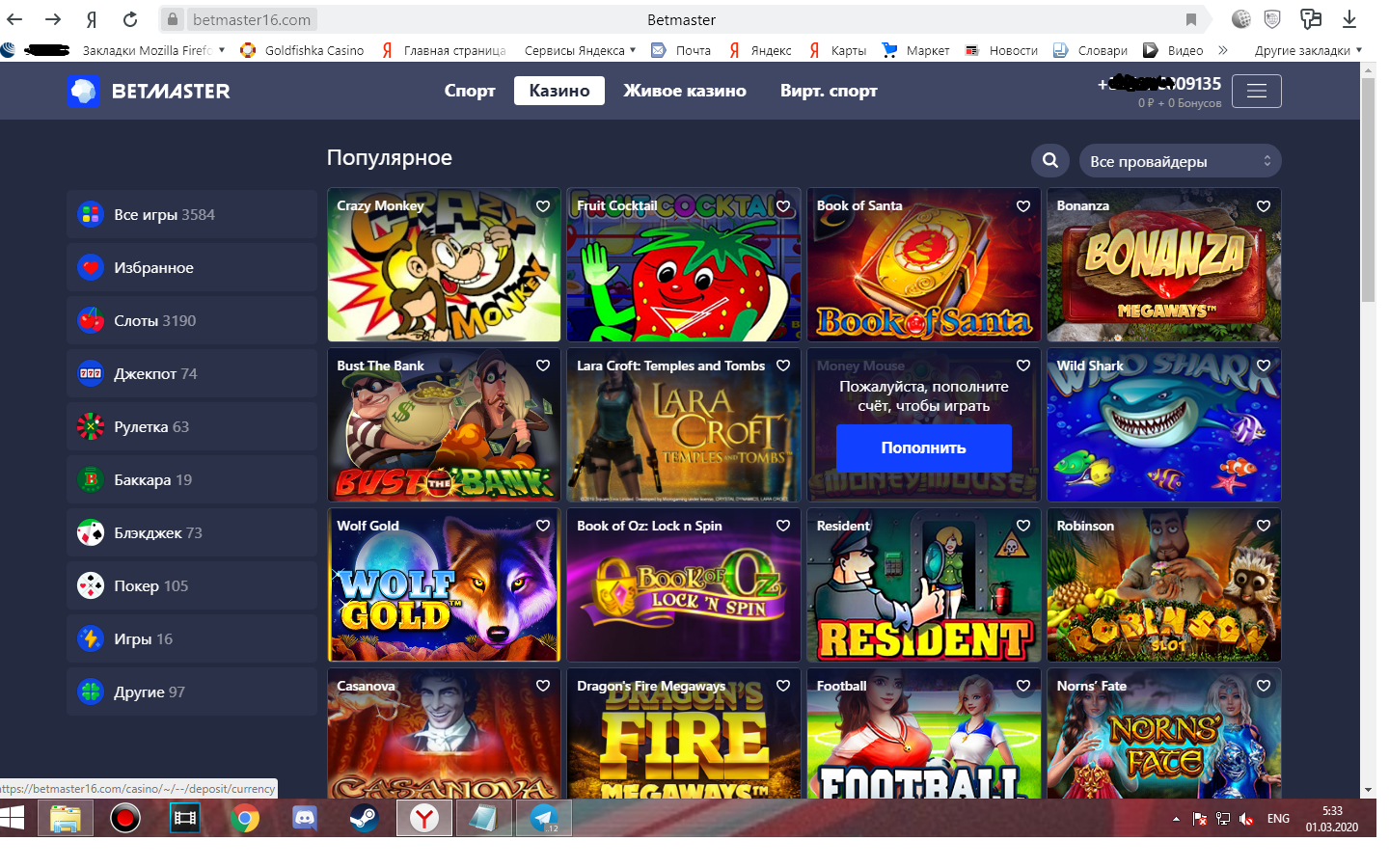Click the site lock icon in address bar

[172, 19]
